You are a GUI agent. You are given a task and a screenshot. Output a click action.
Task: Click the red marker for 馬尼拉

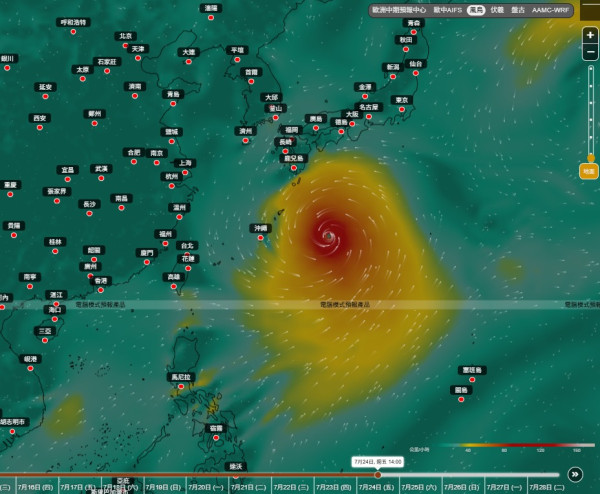point(181,386)
